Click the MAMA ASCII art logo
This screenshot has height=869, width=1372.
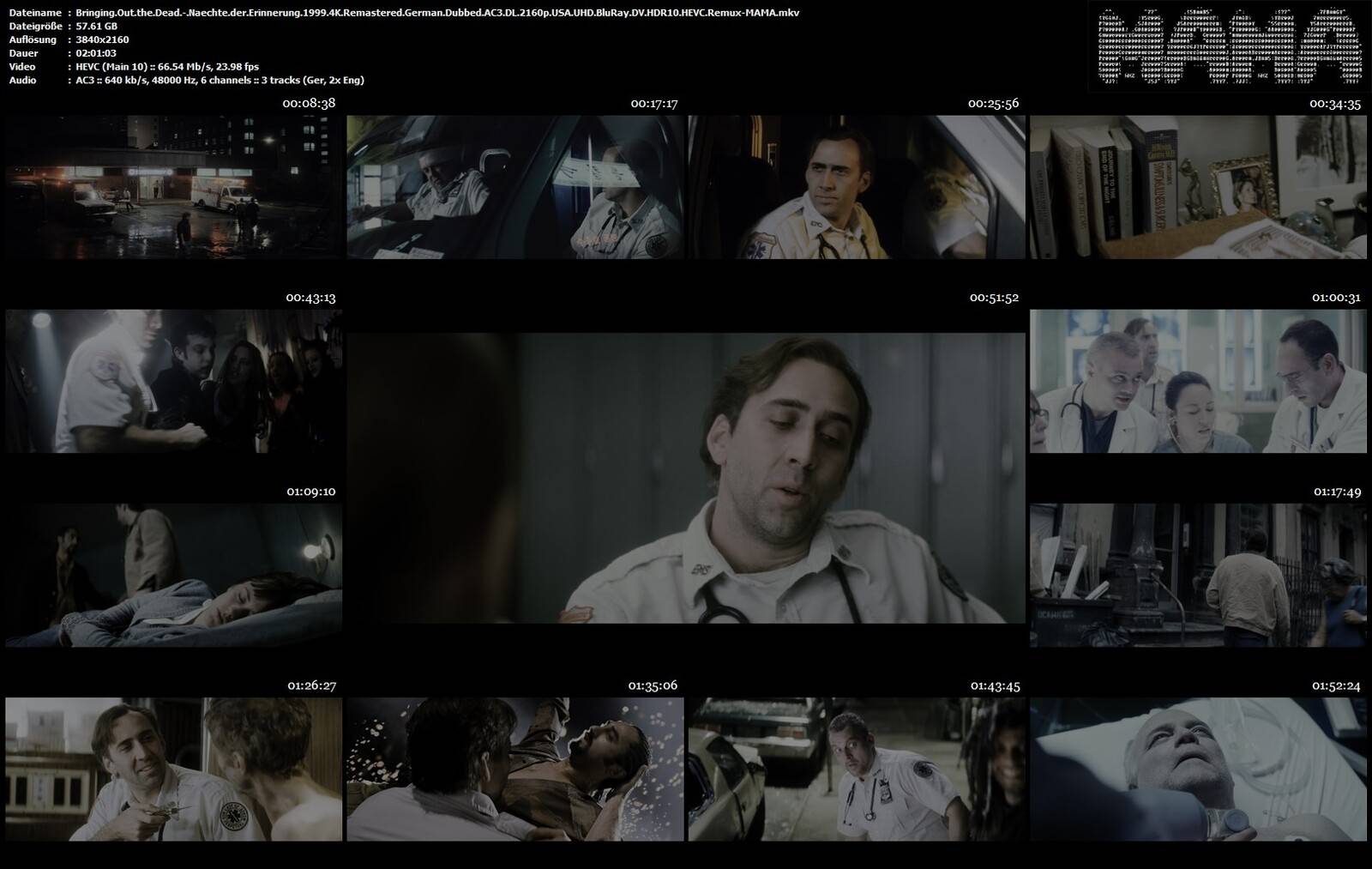1229,47
